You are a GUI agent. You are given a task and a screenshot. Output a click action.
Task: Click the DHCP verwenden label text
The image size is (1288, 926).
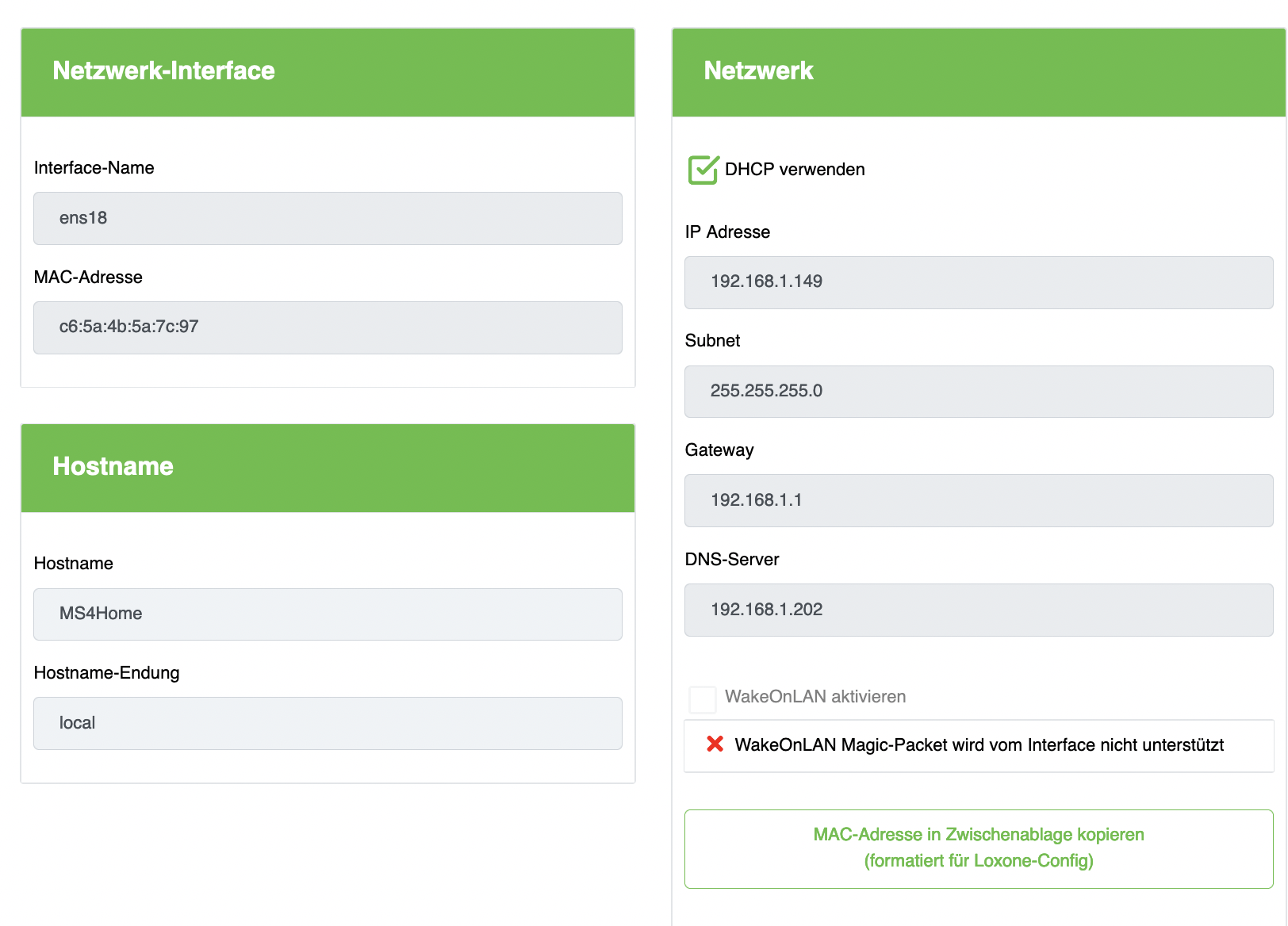tap(795, 170)
